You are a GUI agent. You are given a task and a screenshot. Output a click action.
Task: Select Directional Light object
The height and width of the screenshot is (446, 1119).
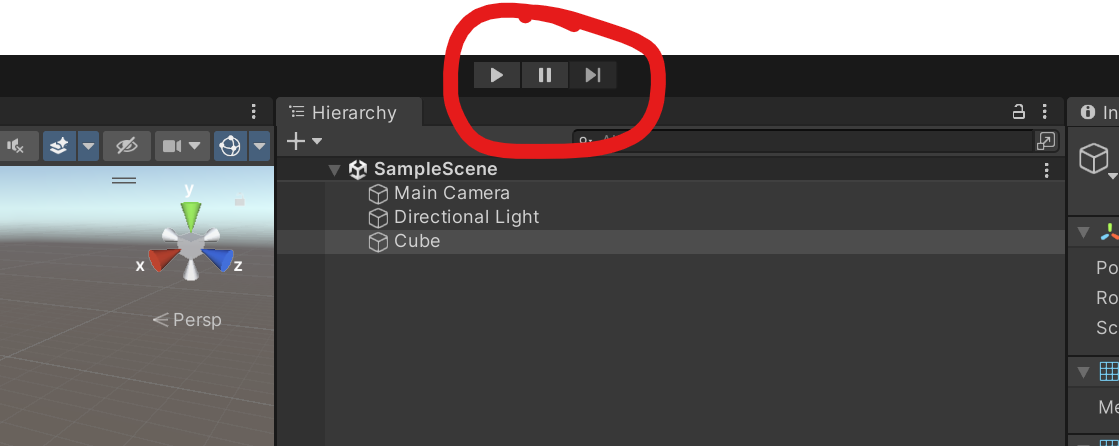[x=466, y=217]
